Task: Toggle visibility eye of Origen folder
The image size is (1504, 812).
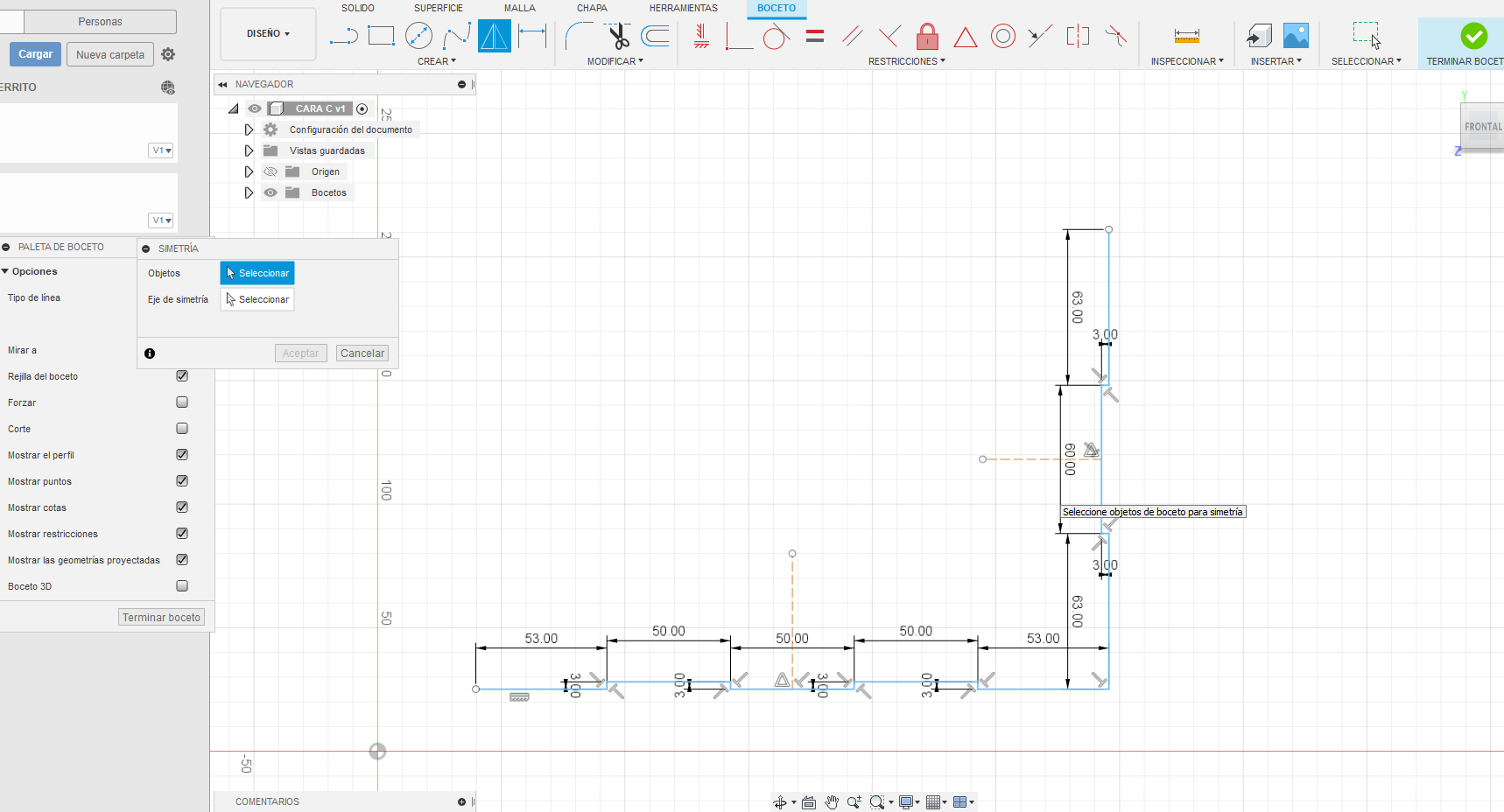Action: 271,171
